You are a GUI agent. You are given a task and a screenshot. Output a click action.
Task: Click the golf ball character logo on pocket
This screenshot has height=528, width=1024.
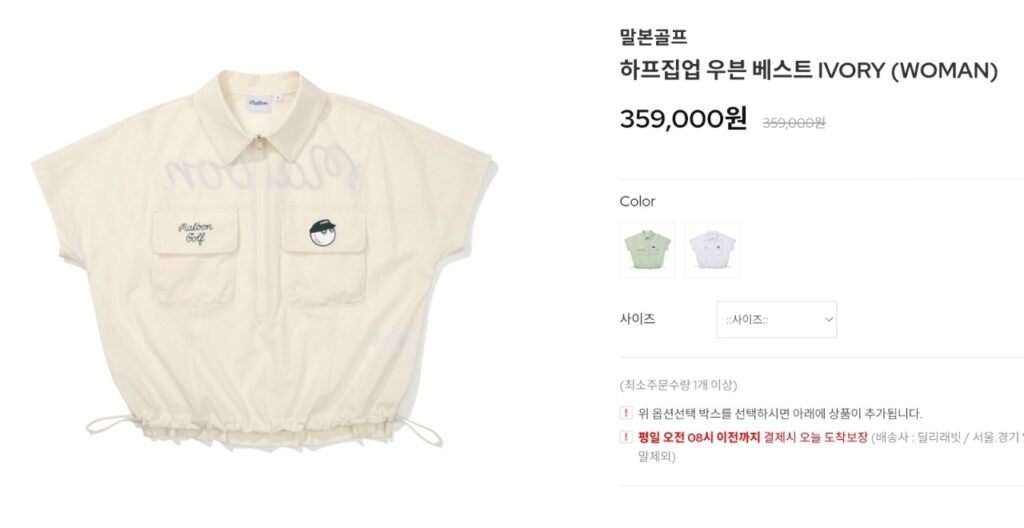point(323,233)
